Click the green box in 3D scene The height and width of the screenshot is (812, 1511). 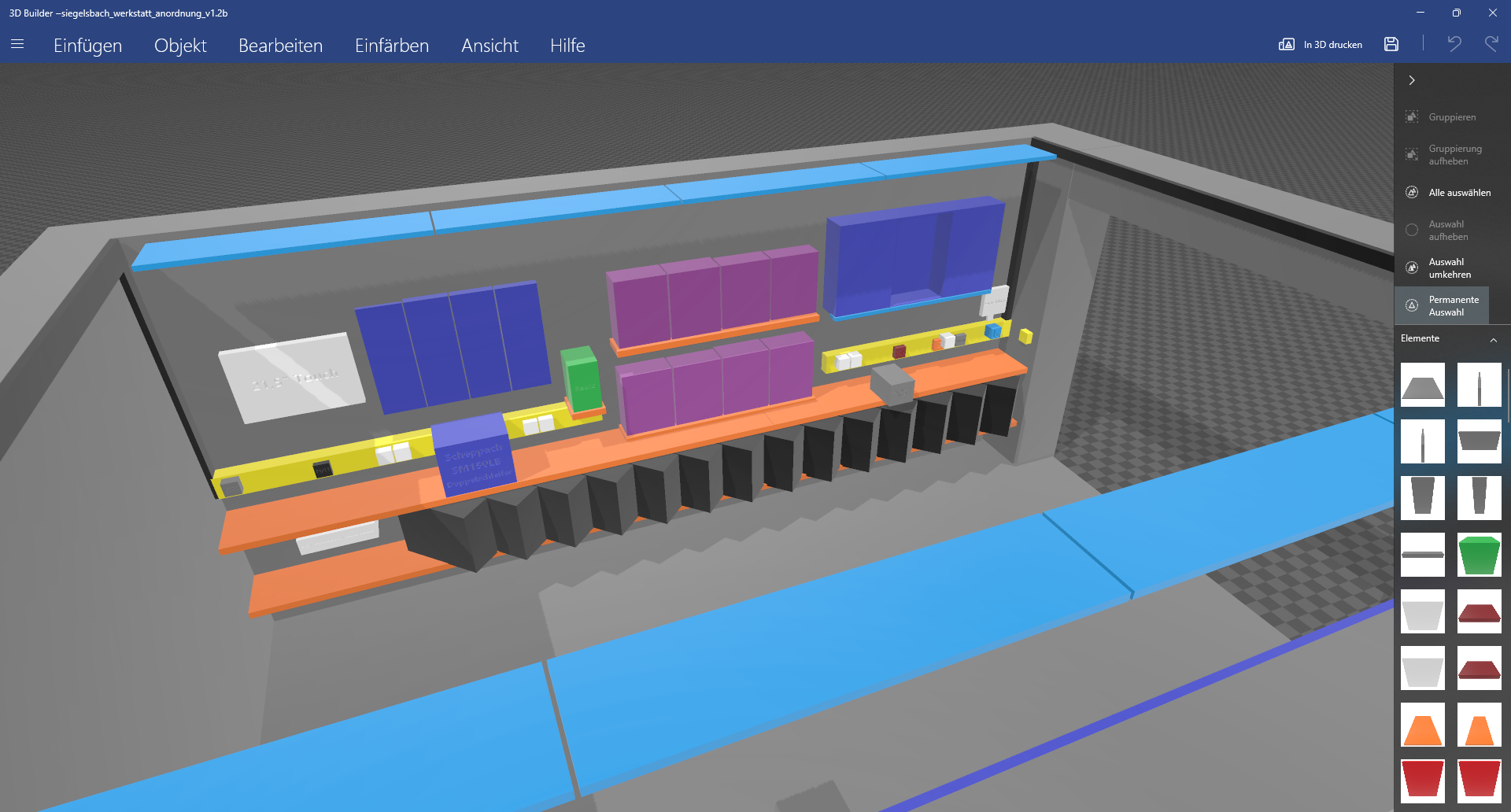[581, 379]
